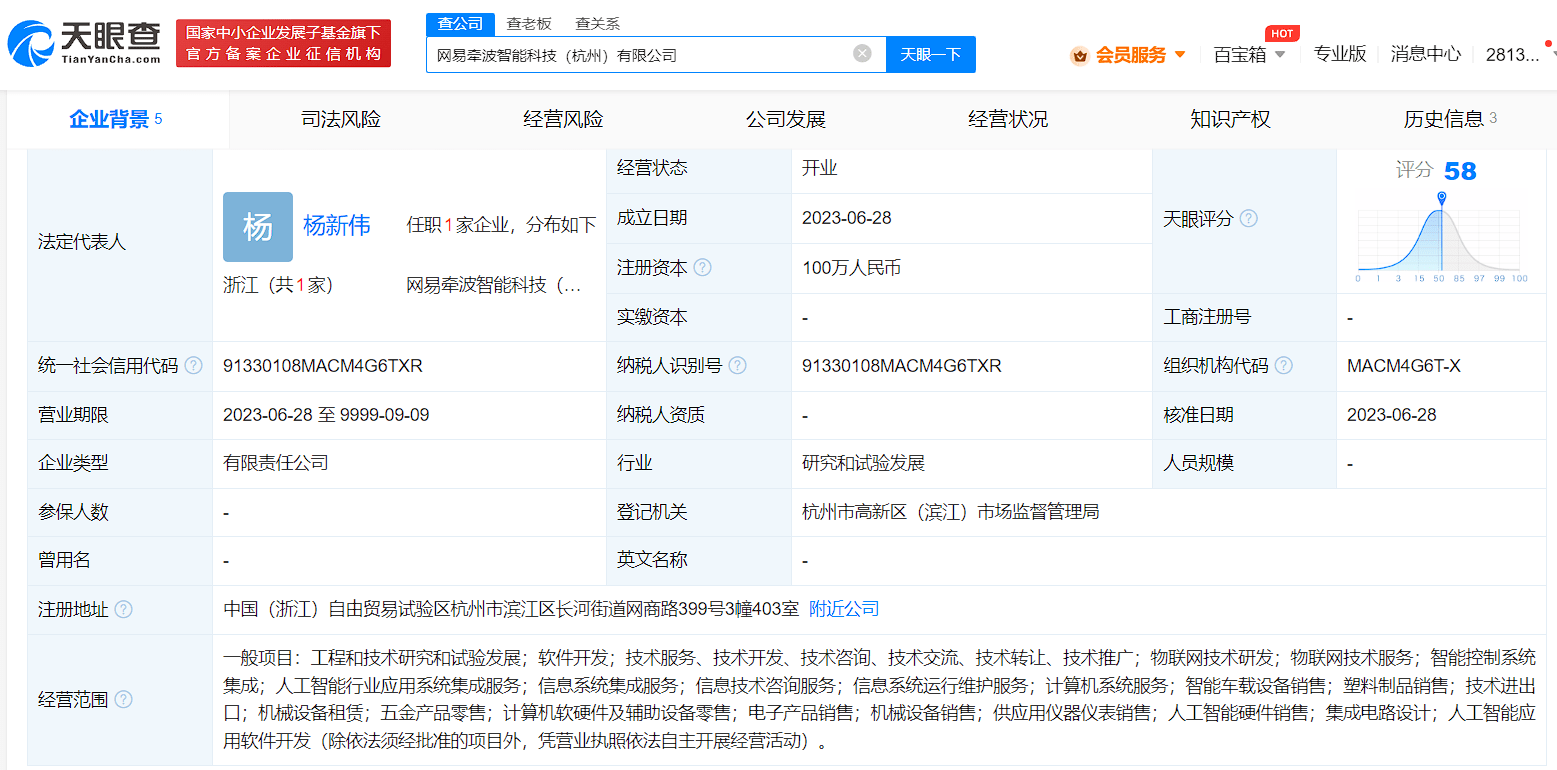Image resolution: width=1557 pixels, height=770 pixels.
Task: Click the 天眼一下 search button
Action: point(930,55)
